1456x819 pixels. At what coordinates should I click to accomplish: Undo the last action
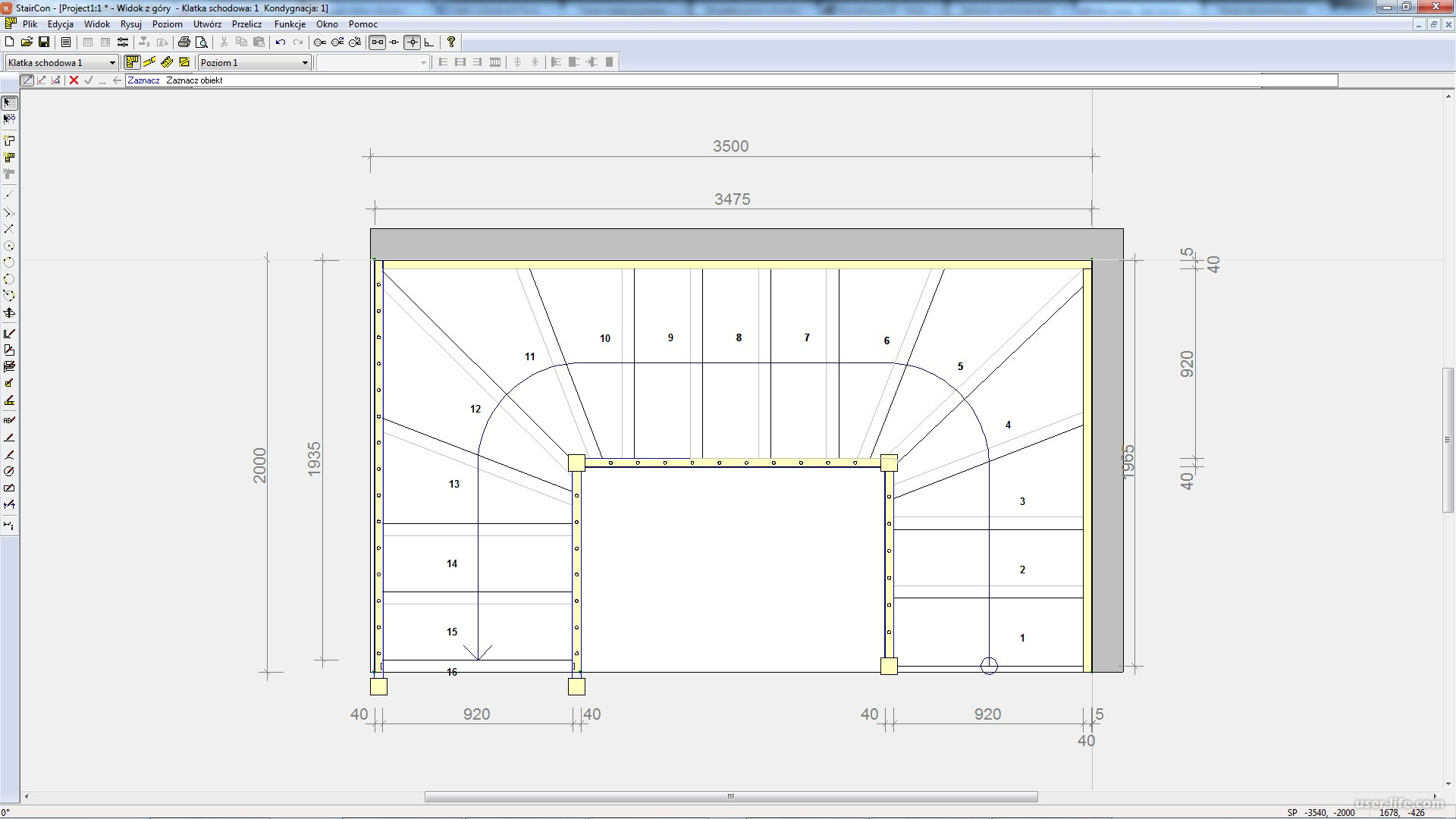tap(281, 42)
